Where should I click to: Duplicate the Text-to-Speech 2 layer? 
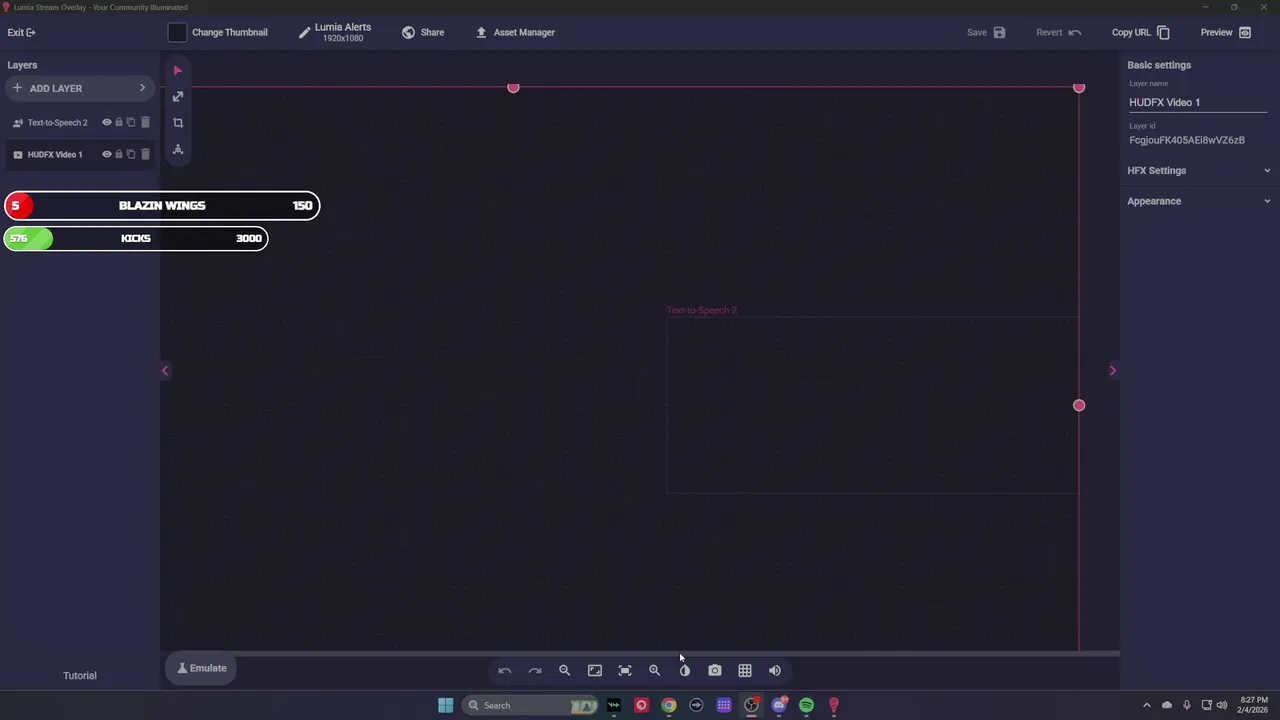point(131,123)
